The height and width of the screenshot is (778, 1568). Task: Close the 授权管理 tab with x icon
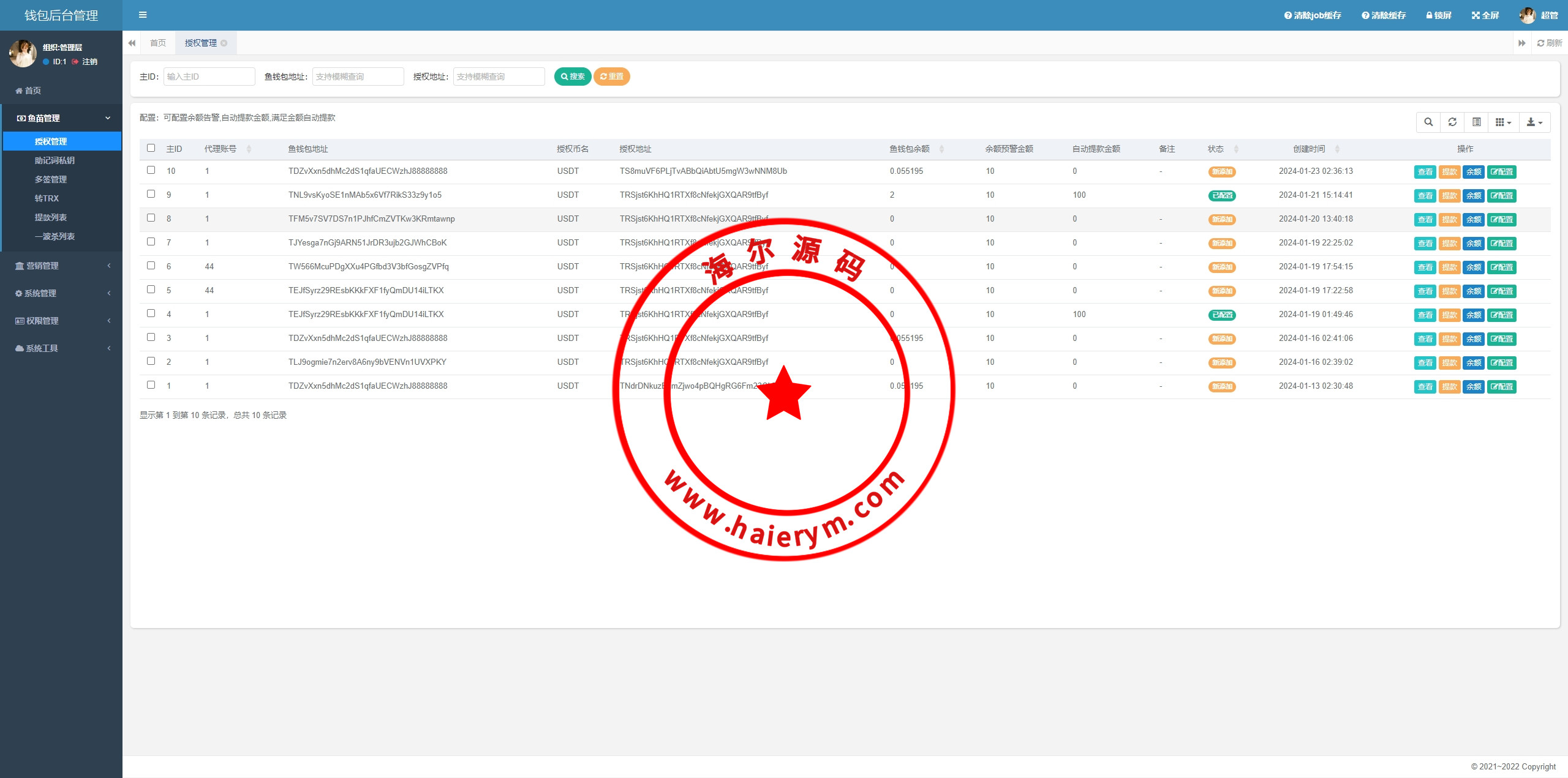click(x=224, y=43)
